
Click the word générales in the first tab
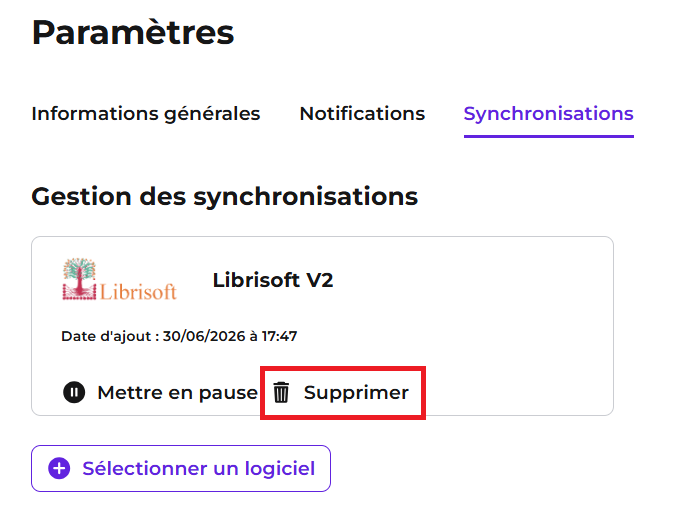(212, 115)
